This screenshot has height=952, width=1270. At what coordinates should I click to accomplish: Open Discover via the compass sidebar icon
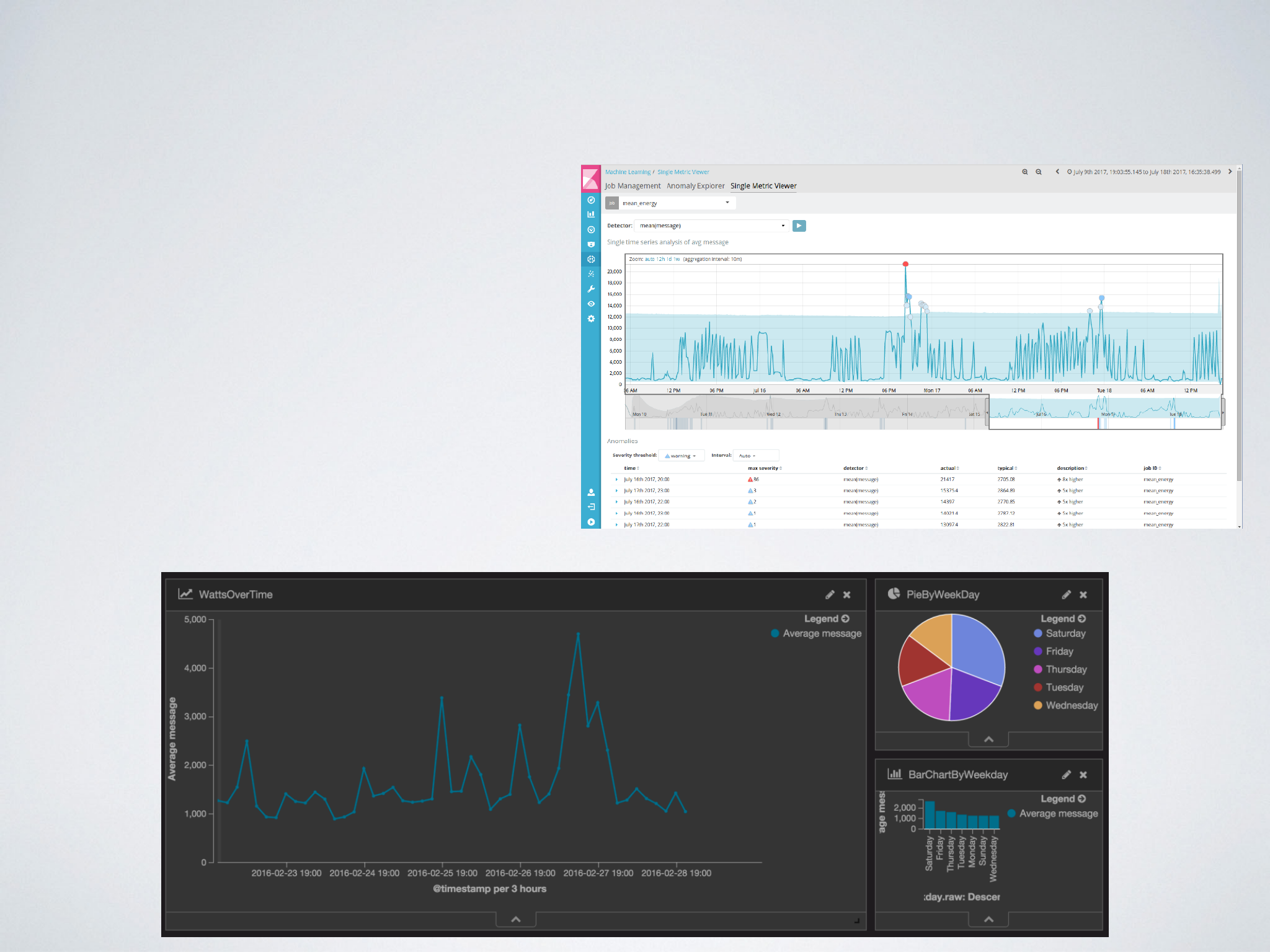pos(591,200)
